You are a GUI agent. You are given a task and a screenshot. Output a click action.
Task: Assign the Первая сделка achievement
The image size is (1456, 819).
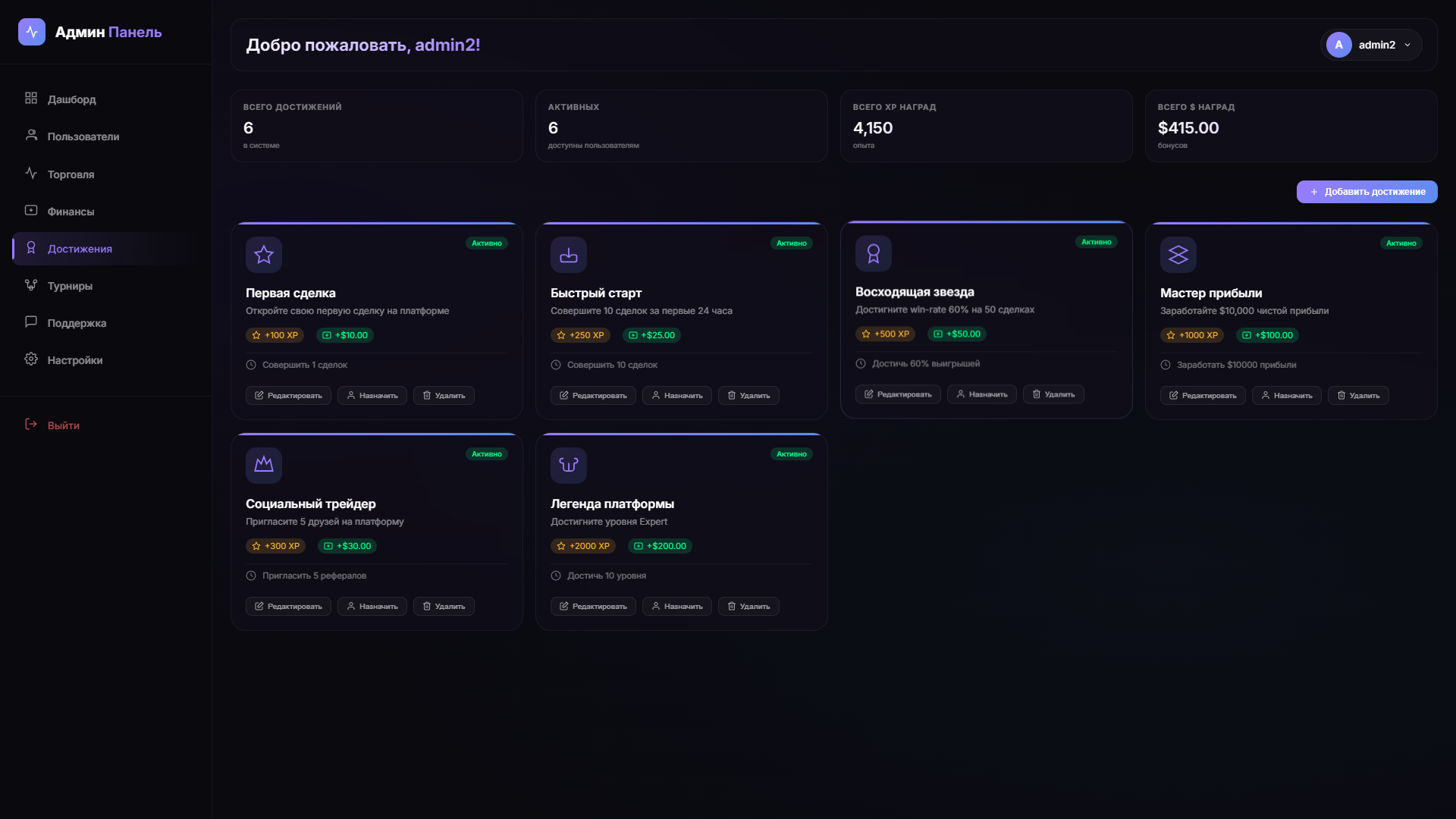(372, 396)
